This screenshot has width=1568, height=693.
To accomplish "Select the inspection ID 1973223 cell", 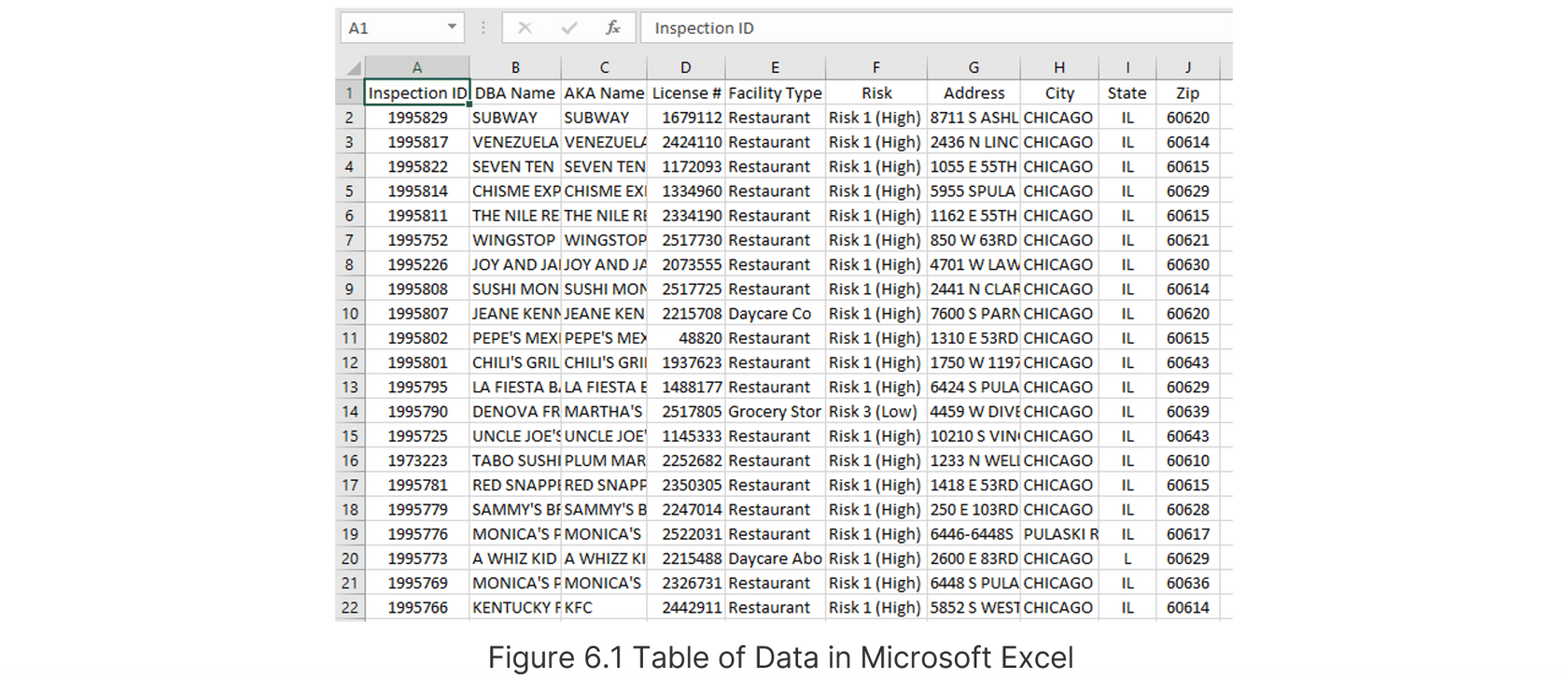I will (x=417, y=460).
